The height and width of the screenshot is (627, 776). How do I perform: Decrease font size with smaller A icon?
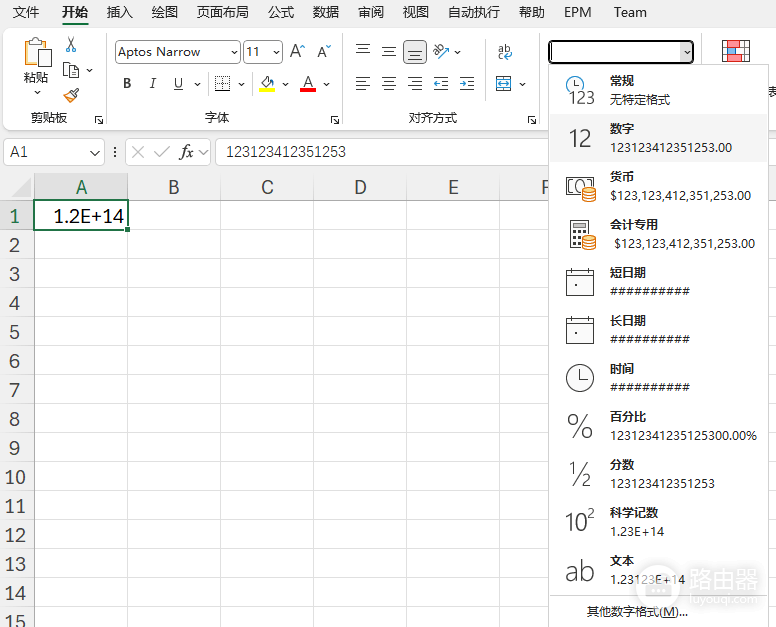[x=324, y=51]
